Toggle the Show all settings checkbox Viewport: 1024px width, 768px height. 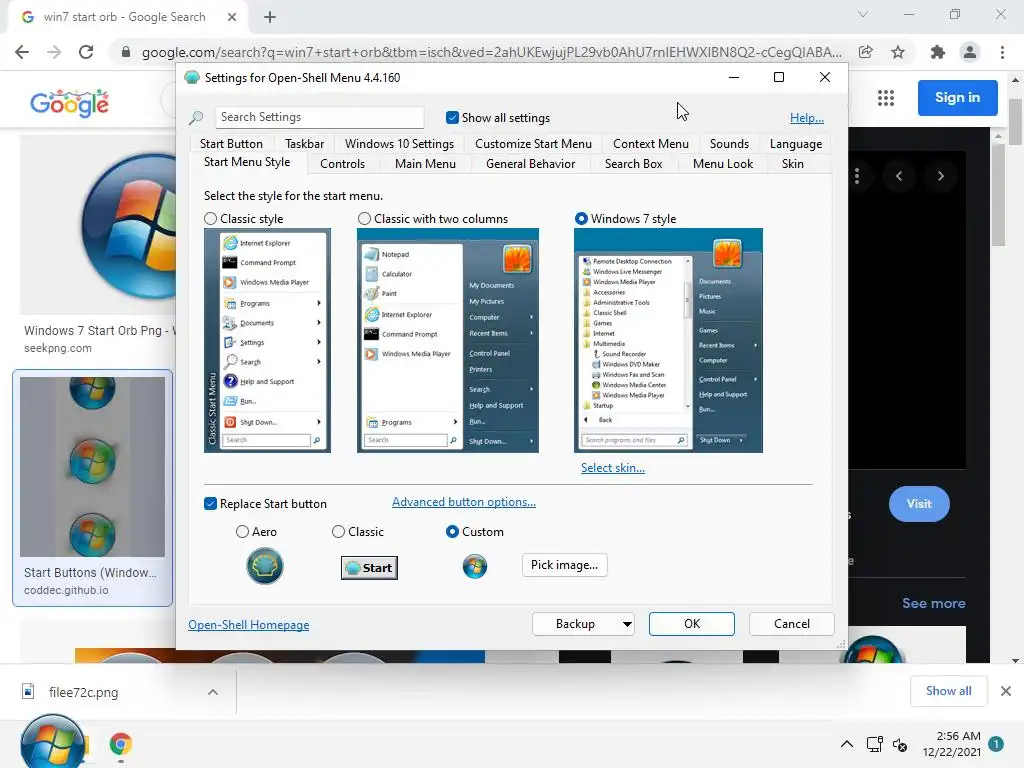tap(452, 118)
